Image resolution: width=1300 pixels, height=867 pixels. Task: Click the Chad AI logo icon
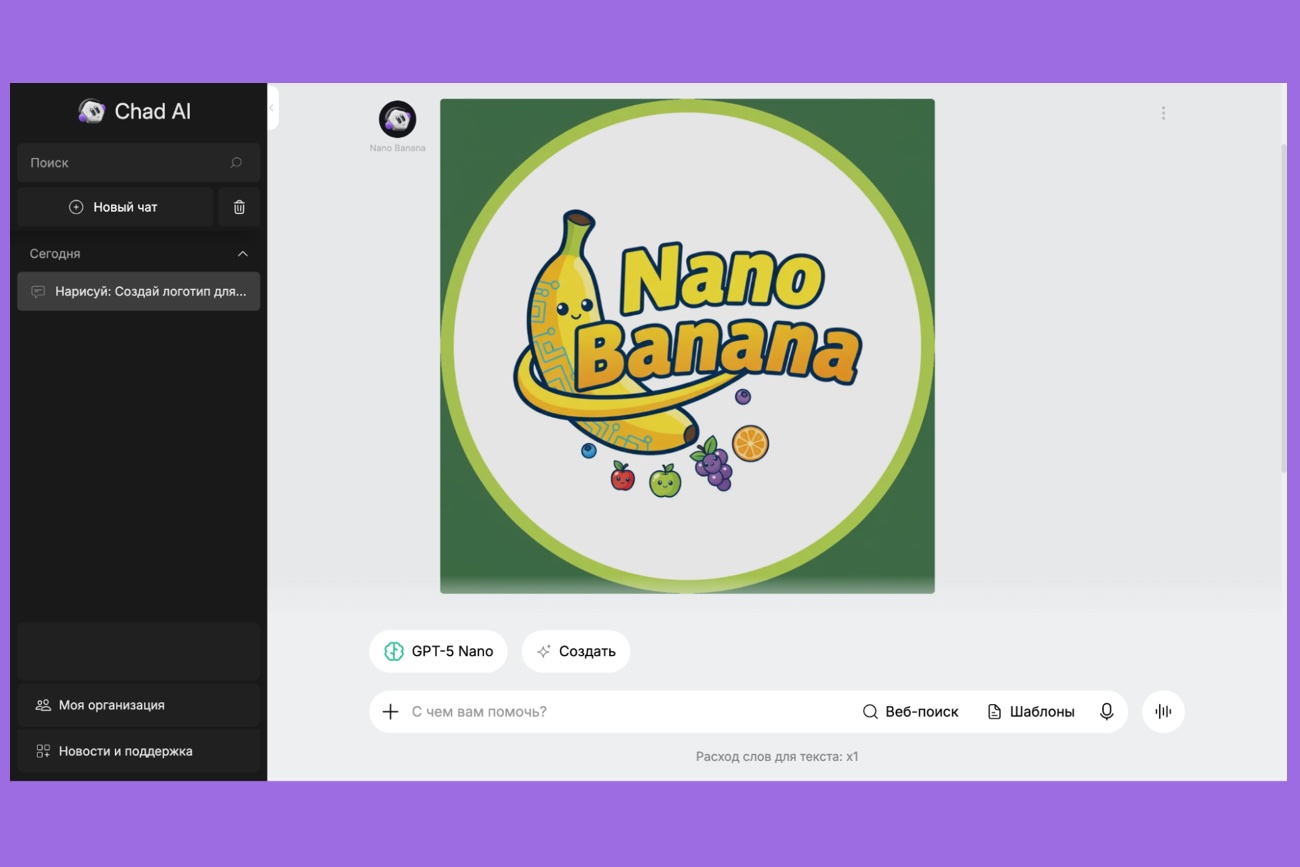coord(92,111)
